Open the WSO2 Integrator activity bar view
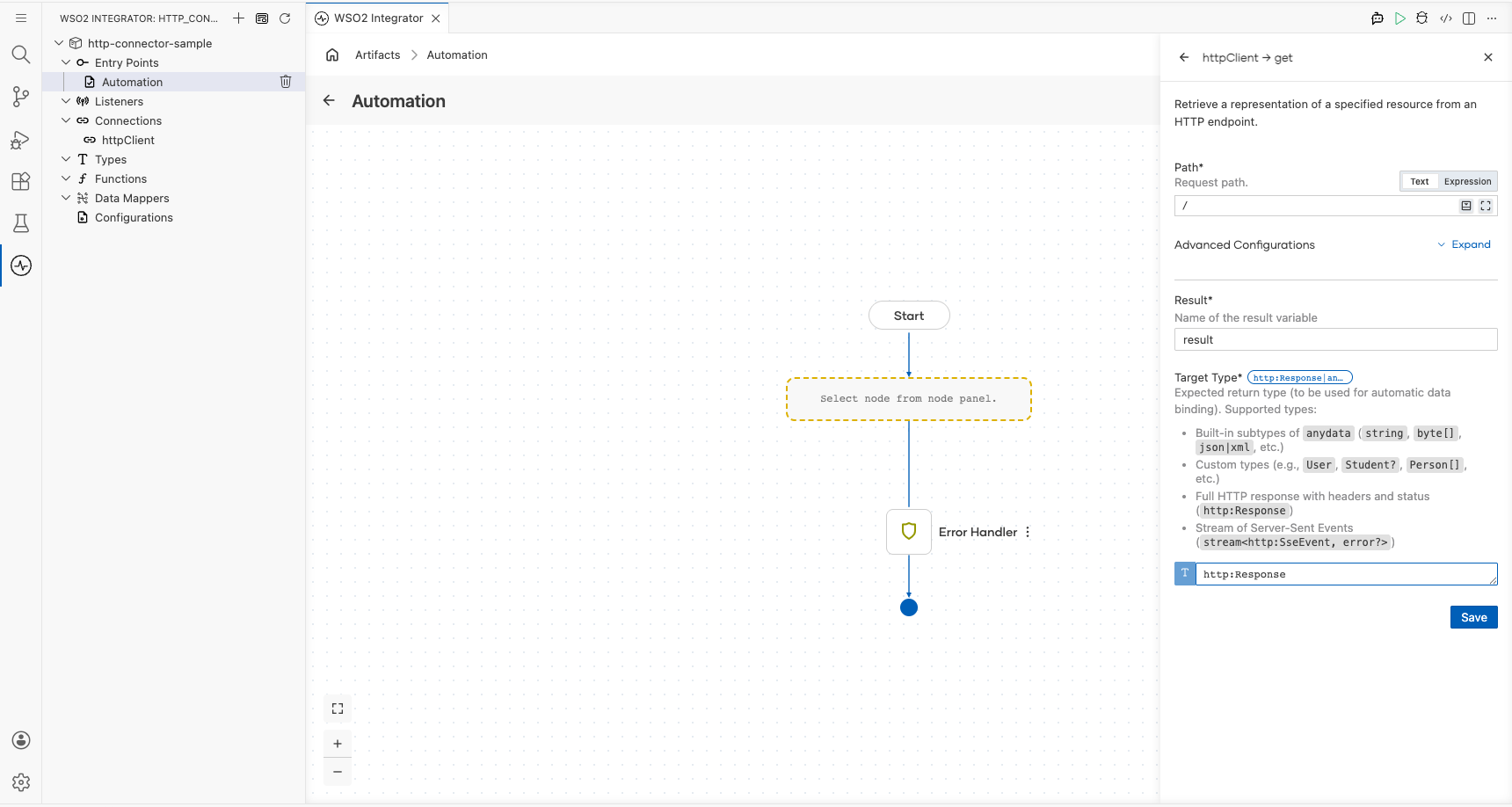 click(21, 265)
